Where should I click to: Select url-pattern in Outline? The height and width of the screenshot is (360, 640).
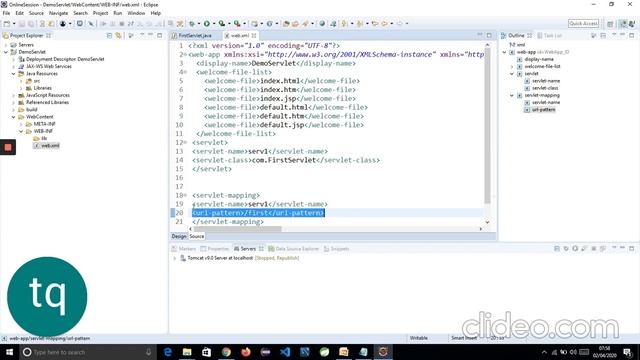tap(543, 110)
